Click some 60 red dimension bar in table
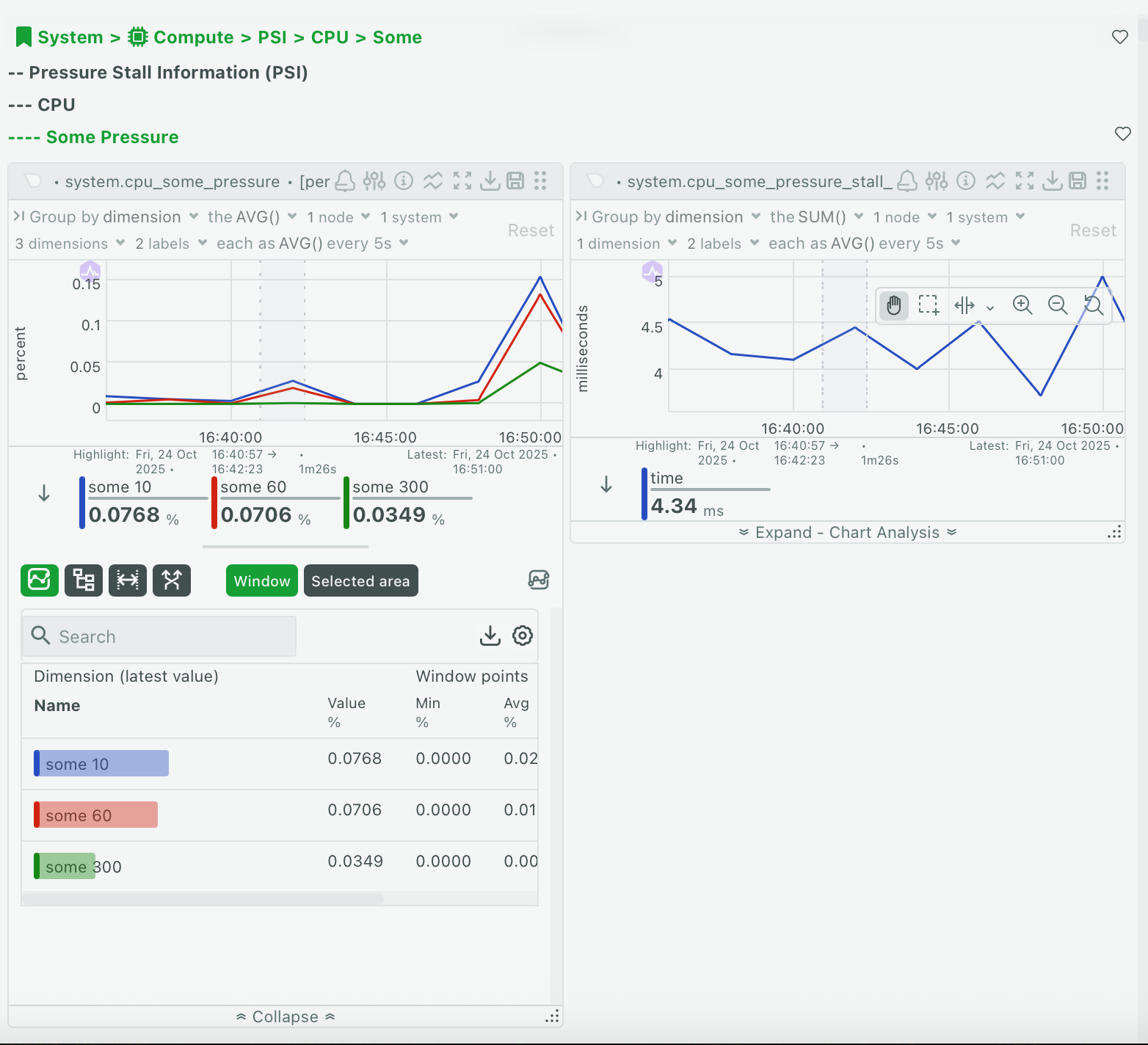The image size is (1148, 1045). pos(95,815)
